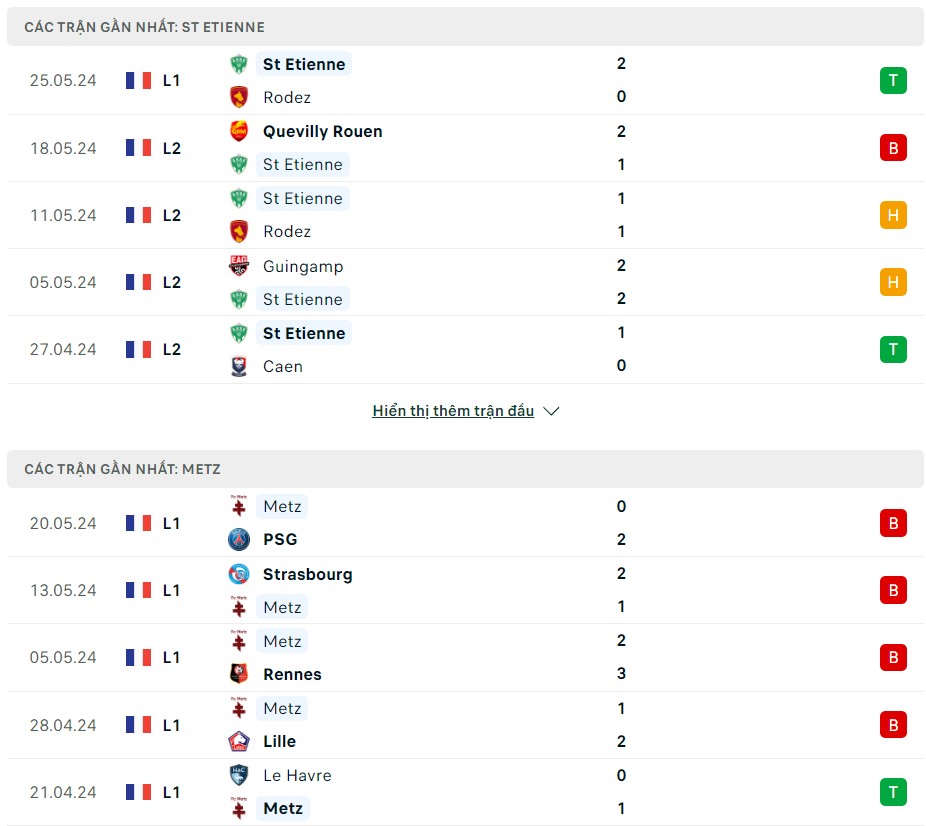Image resolution: width=926 pixels, height=826 pixels.
Task: Click the green T badge for St Etienne vs Rodez 25.05.24
Action: click(893, 81)
